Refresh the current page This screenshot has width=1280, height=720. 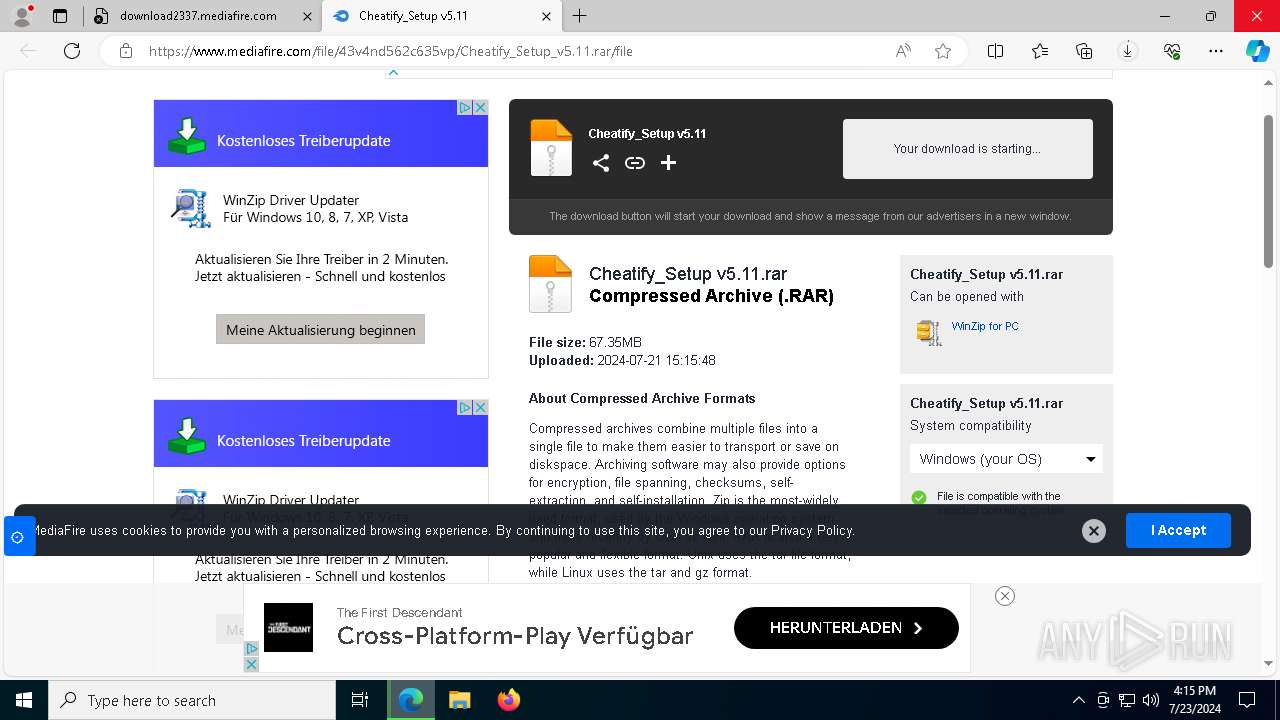72,51
